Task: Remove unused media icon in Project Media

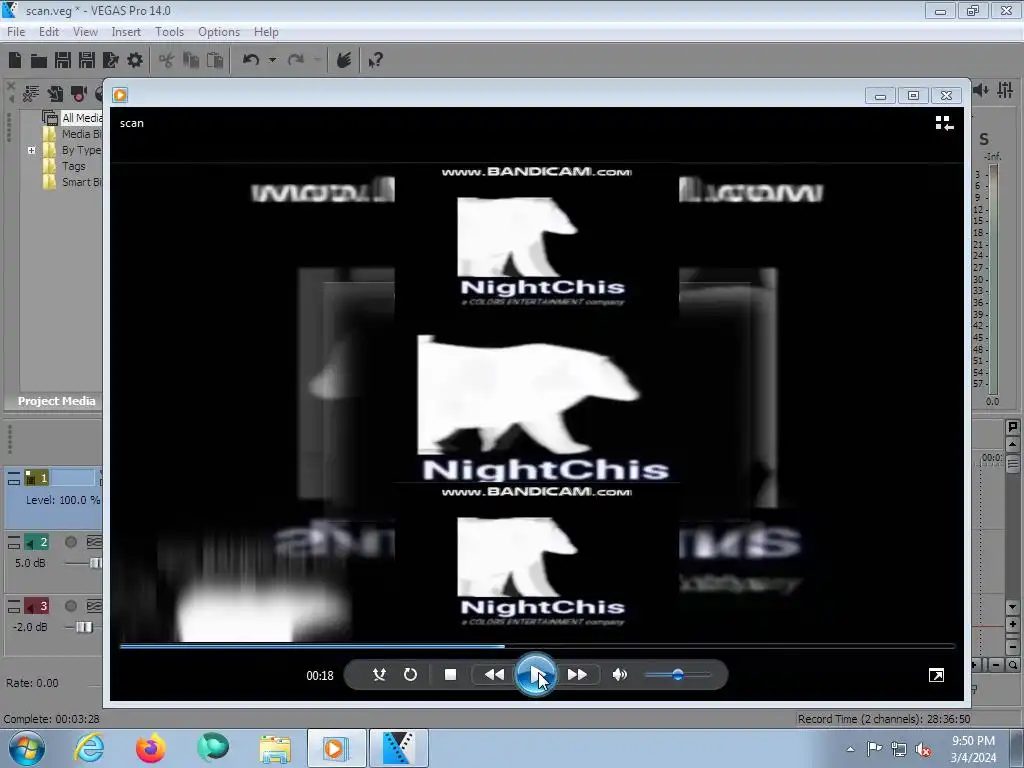Action: point(31,94)
